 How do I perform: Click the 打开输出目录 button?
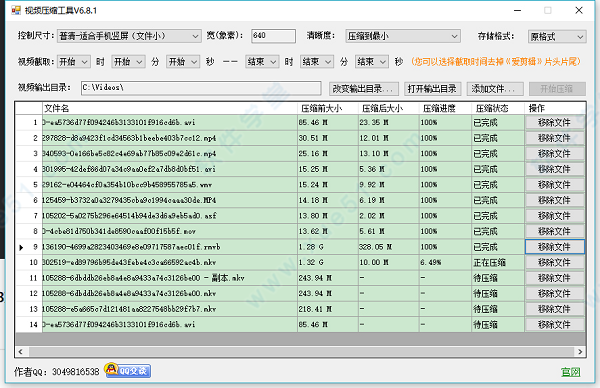(x=432, y=89)
